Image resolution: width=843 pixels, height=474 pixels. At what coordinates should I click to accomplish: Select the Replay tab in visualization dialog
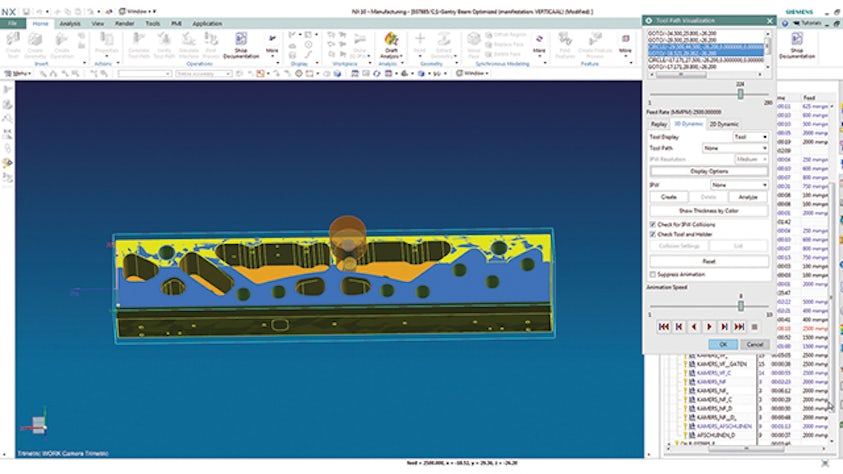tap(659, 124)
